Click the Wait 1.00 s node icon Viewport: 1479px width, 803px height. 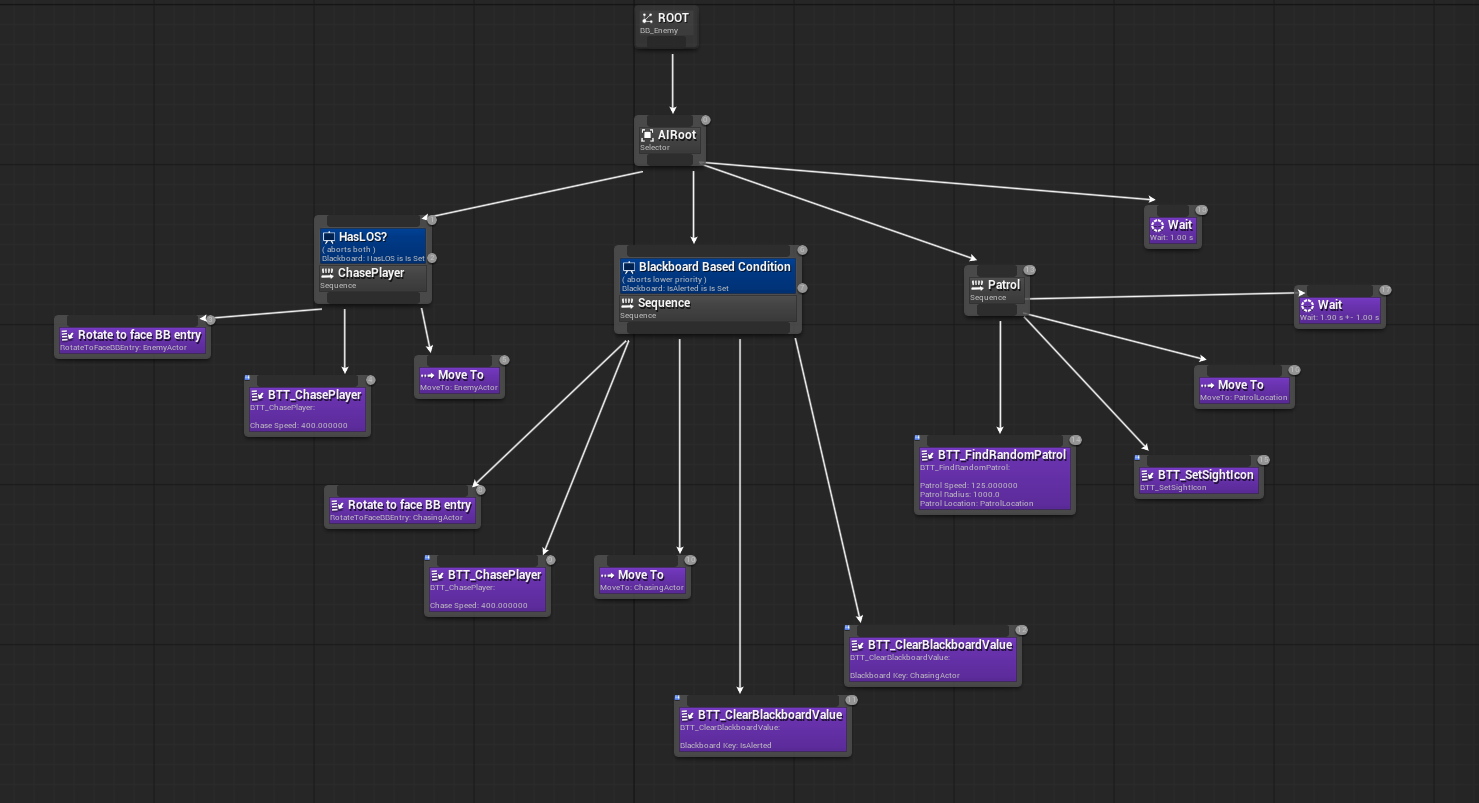point(1157,226)
